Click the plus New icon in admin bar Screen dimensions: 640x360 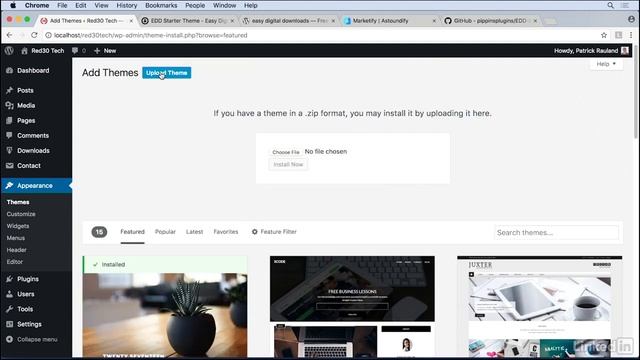pyautogui.click(x=97, y=51)
